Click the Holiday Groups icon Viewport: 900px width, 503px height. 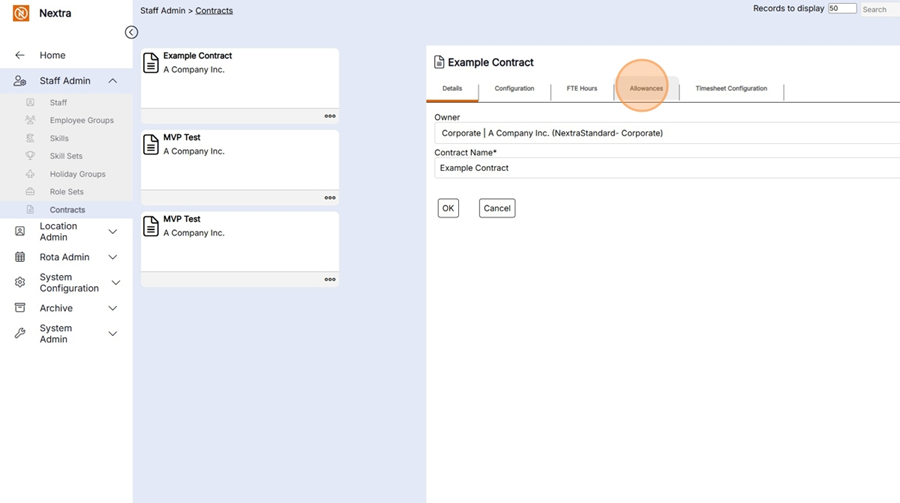tap(30, 173)
